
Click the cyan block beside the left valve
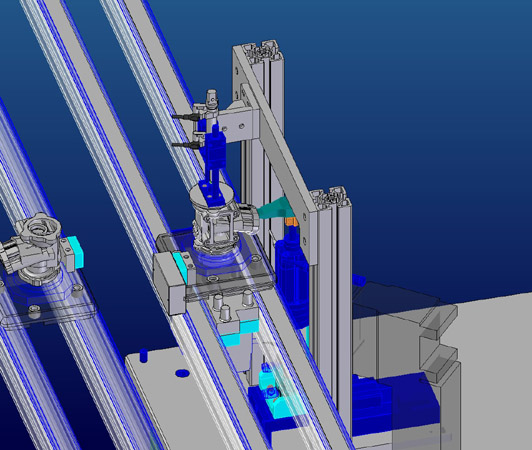pyautogui.click(x=76, y=251)
